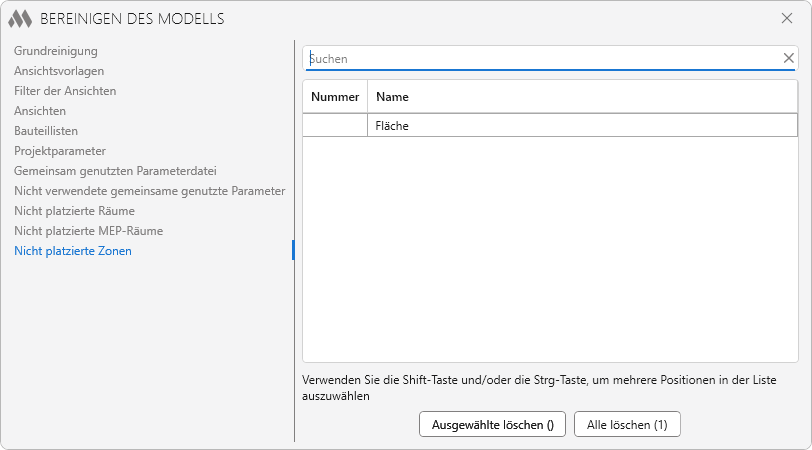Sort by the Nummer column header

click(x=335, y=97)
